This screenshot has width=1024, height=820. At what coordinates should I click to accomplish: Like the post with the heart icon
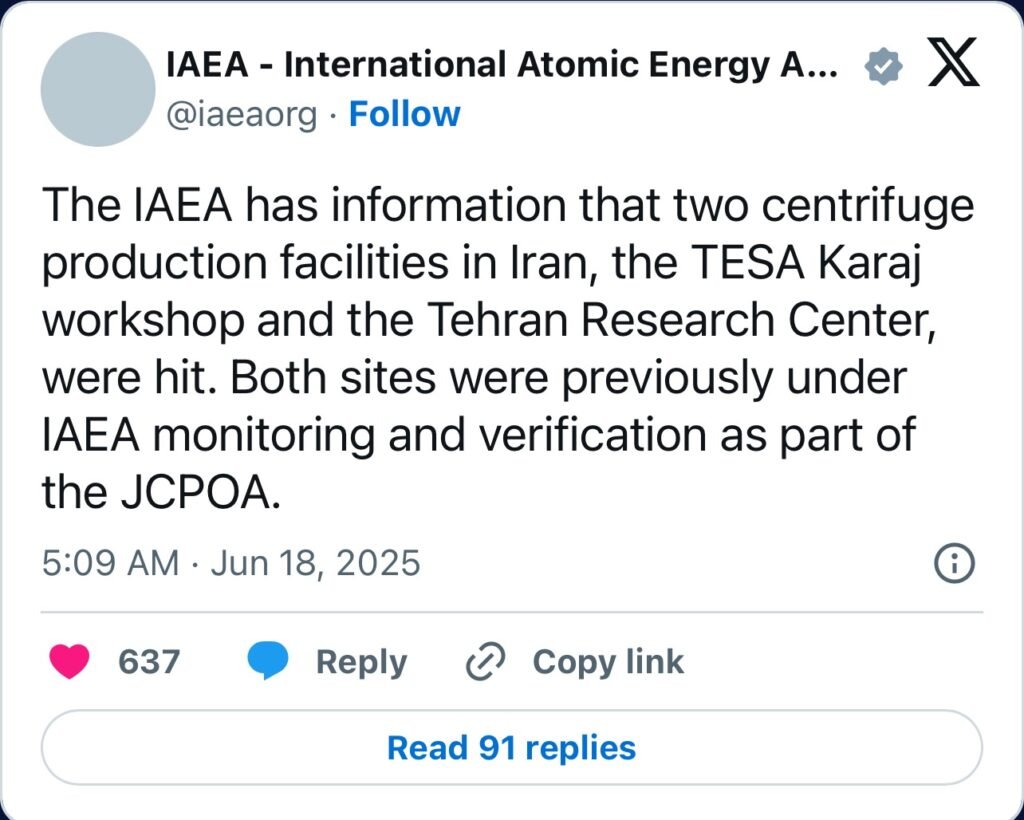point(69,661)
